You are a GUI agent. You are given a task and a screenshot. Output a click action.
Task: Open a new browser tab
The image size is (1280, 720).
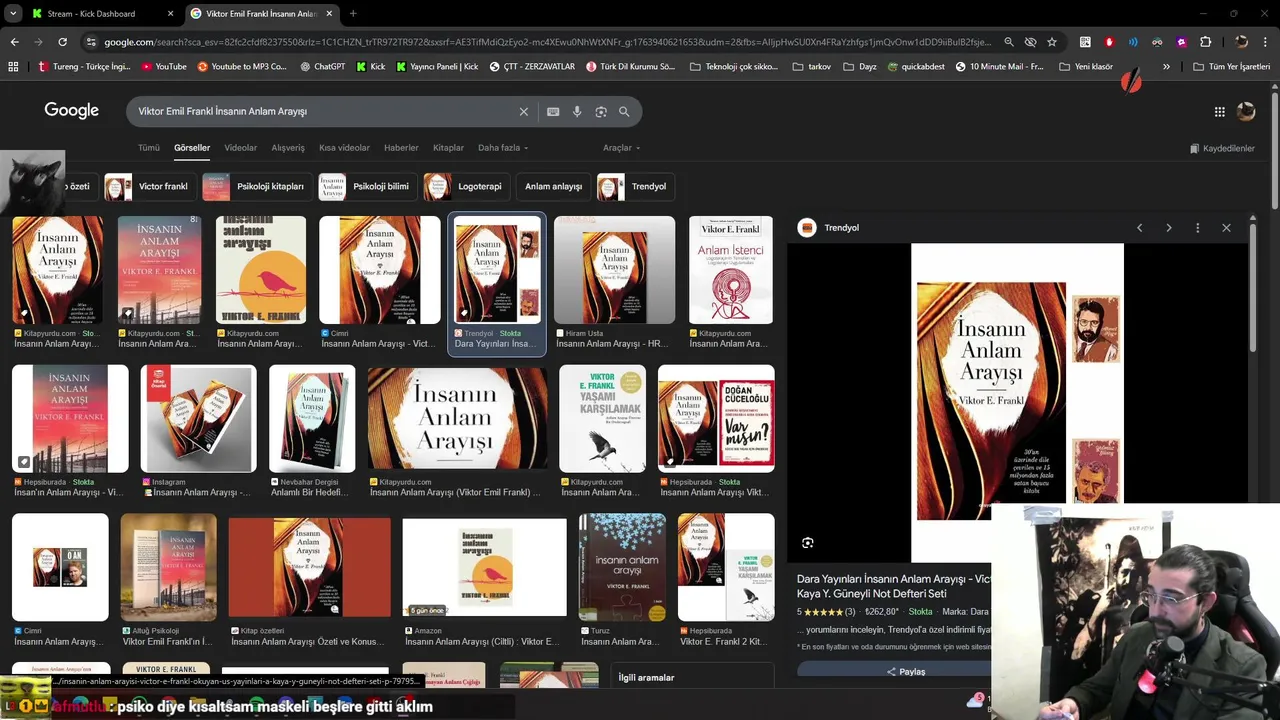352,14
